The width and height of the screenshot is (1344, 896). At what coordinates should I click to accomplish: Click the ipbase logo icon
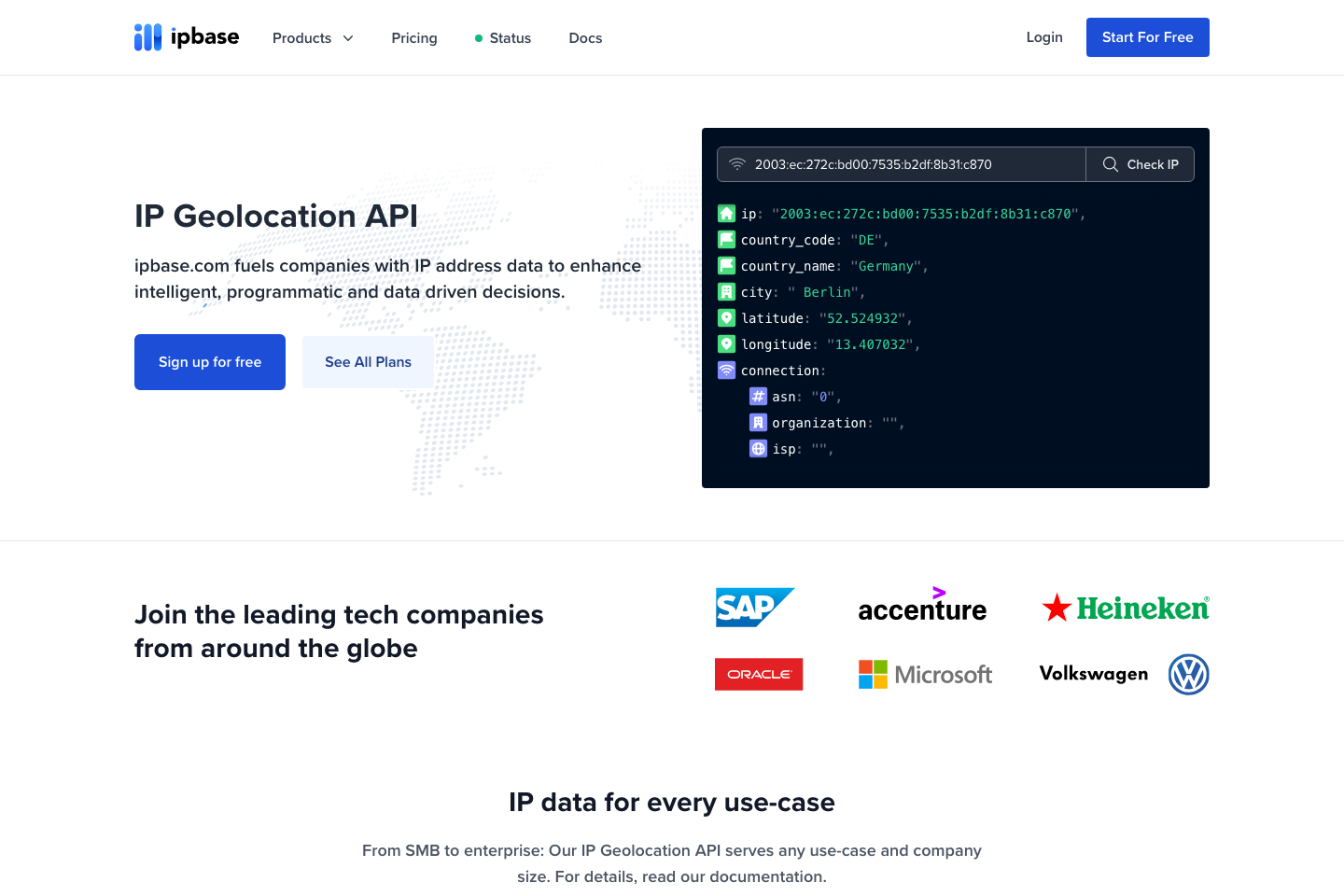coord(148,37)
